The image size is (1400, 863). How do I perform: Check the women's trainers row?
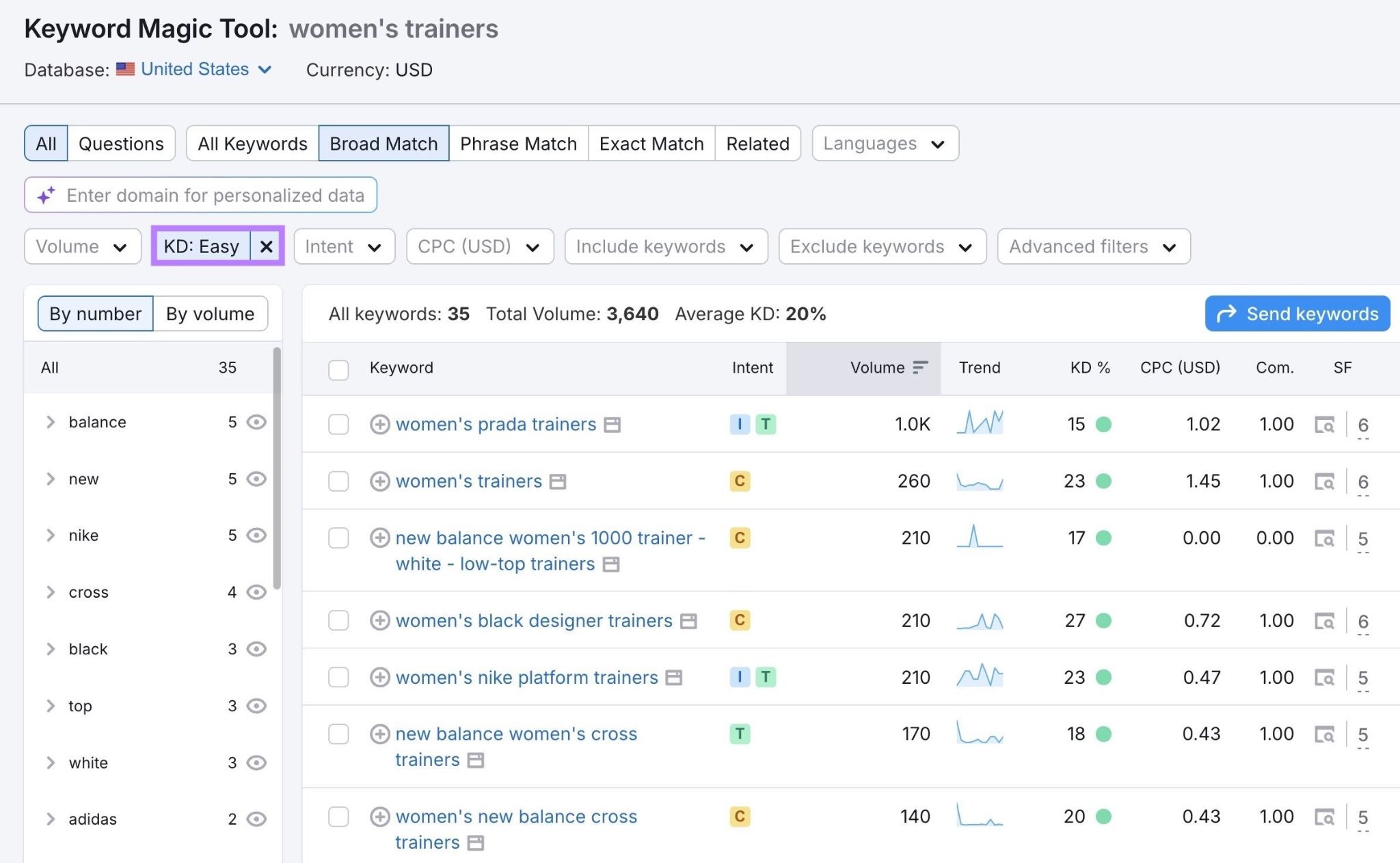(338, 481)
